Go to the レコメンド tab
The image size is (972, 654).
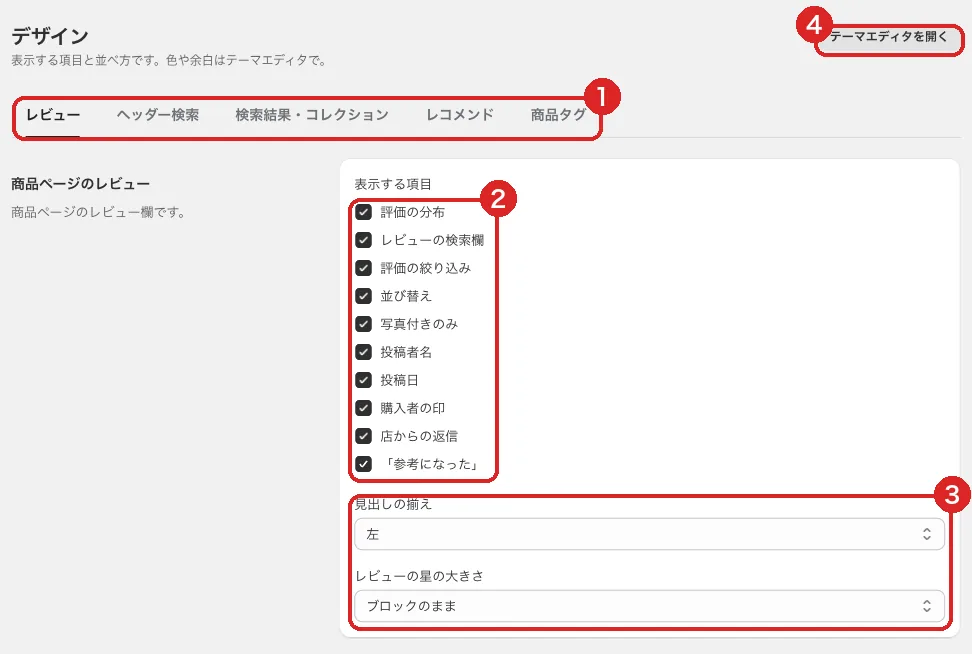point(459,115)
